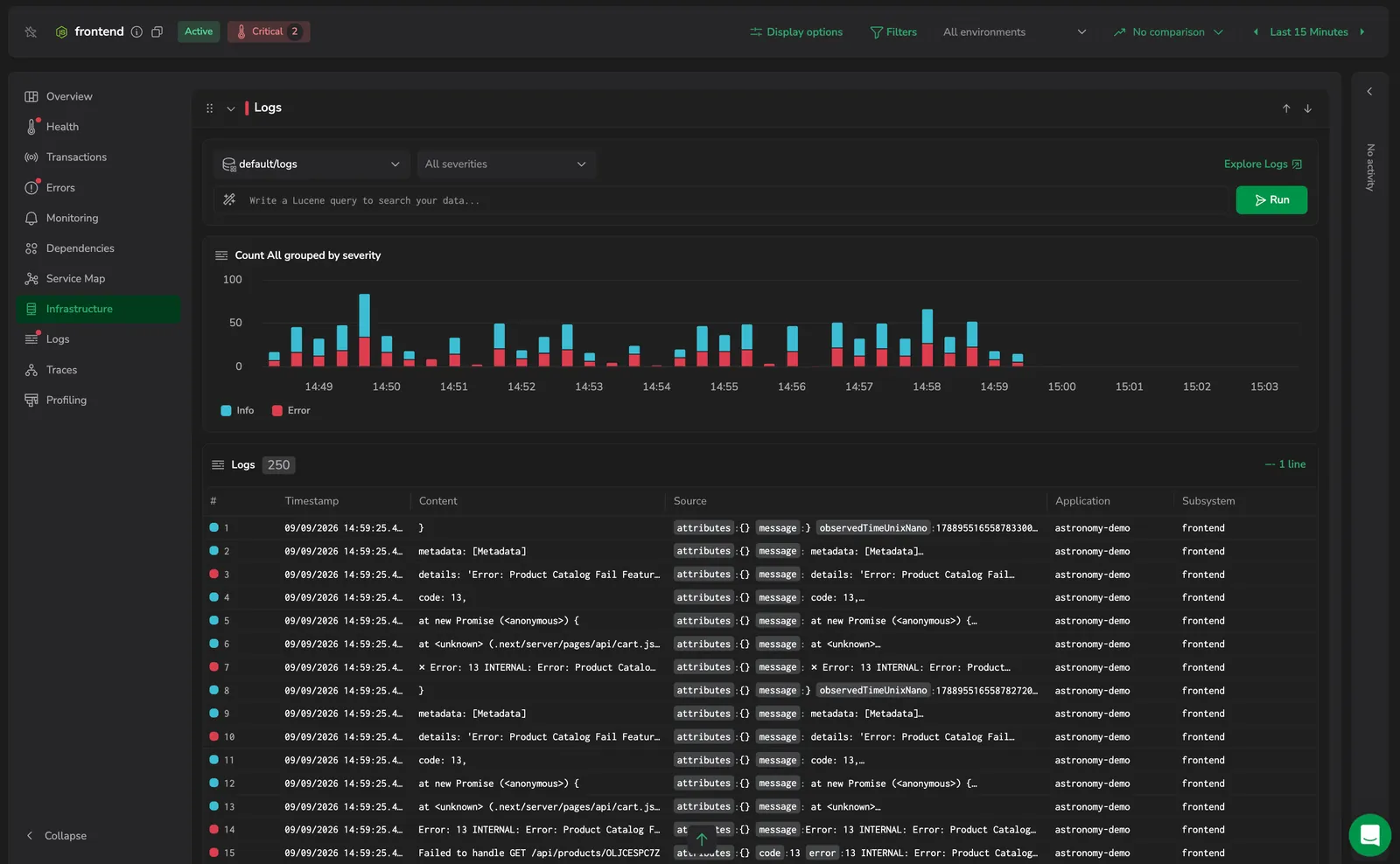This screenshot has height=864, width=1400.
Task: Grab the Logs panel drag handle
Action: point(209,108)
